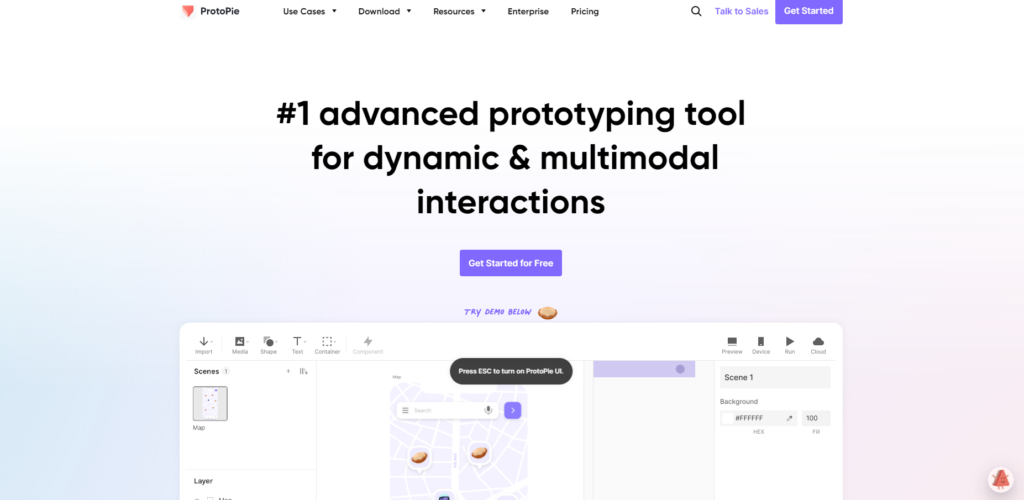This screenshot has height=500, width=1024.
Task: Open the Resources dropdown menu
Action: 459,12
